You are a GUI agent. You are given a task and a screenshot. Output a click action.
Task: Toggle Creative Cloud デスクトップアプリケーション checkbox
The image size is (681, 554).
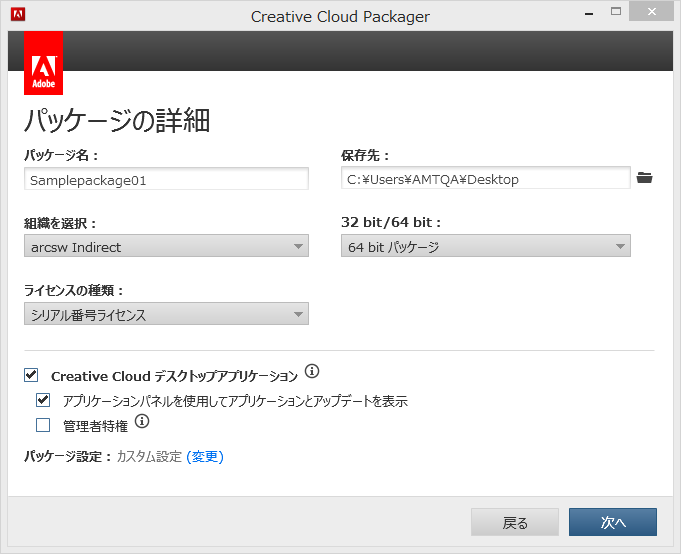(x=31, y=375)
